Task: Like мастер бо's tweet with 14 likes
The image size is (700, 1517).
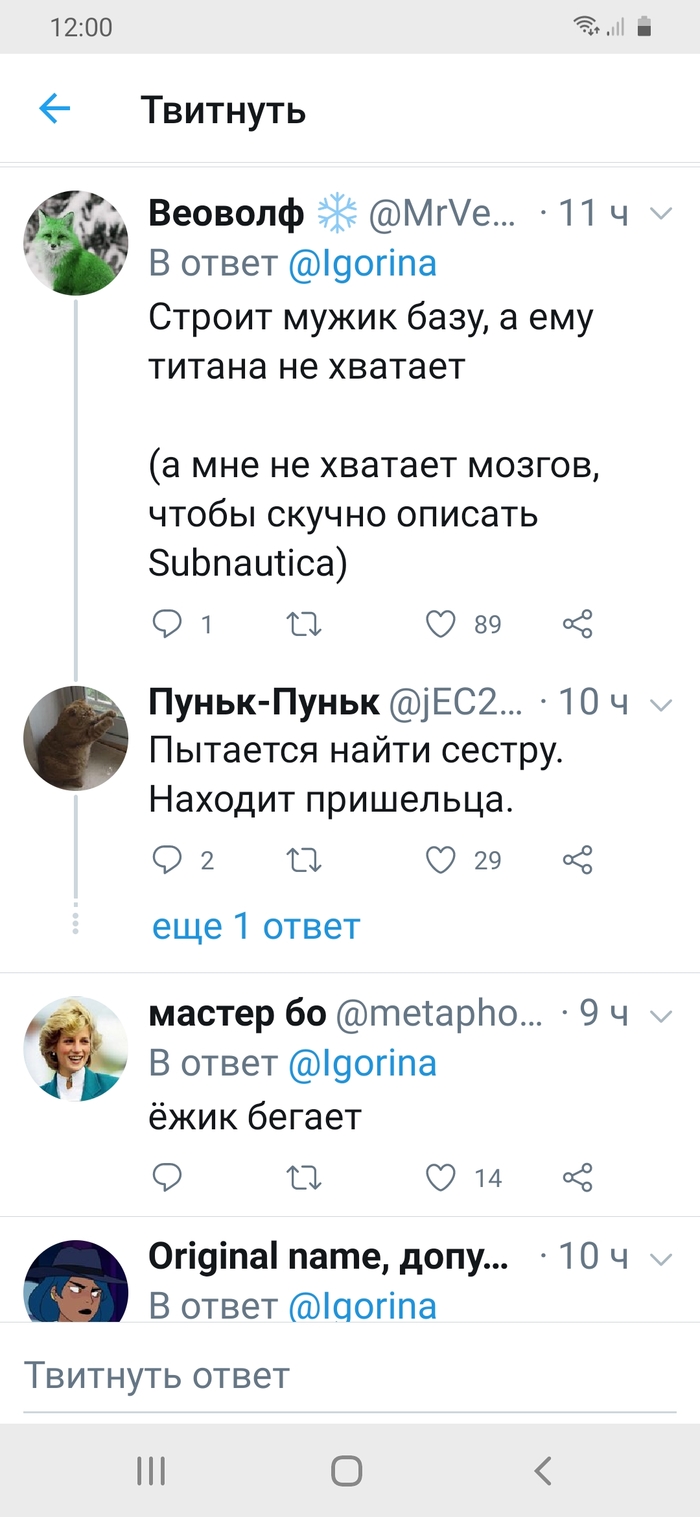Action: 441,1178
